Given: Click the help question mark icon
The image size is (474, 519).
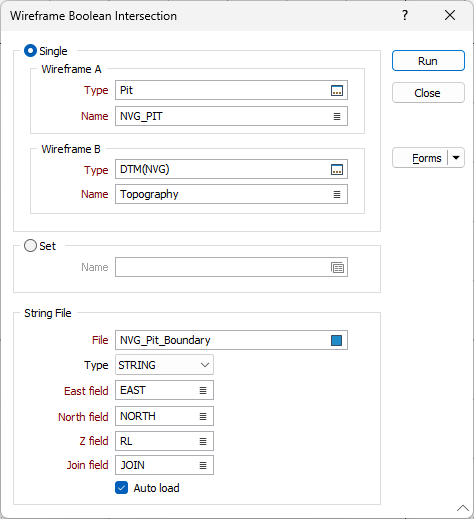Looking at the screenshot, I should 405,15.
